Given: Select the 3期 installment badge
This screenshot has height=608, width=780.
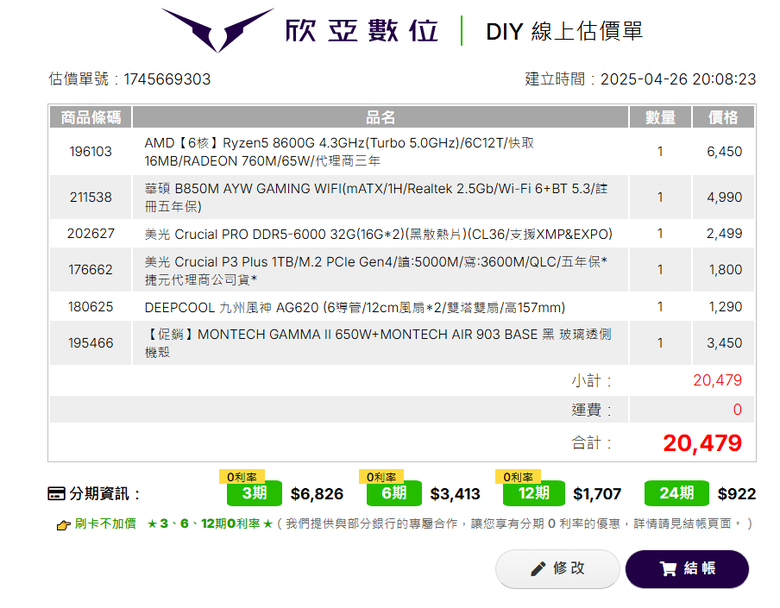Looking at the screenshot, I should click(254, 493).
